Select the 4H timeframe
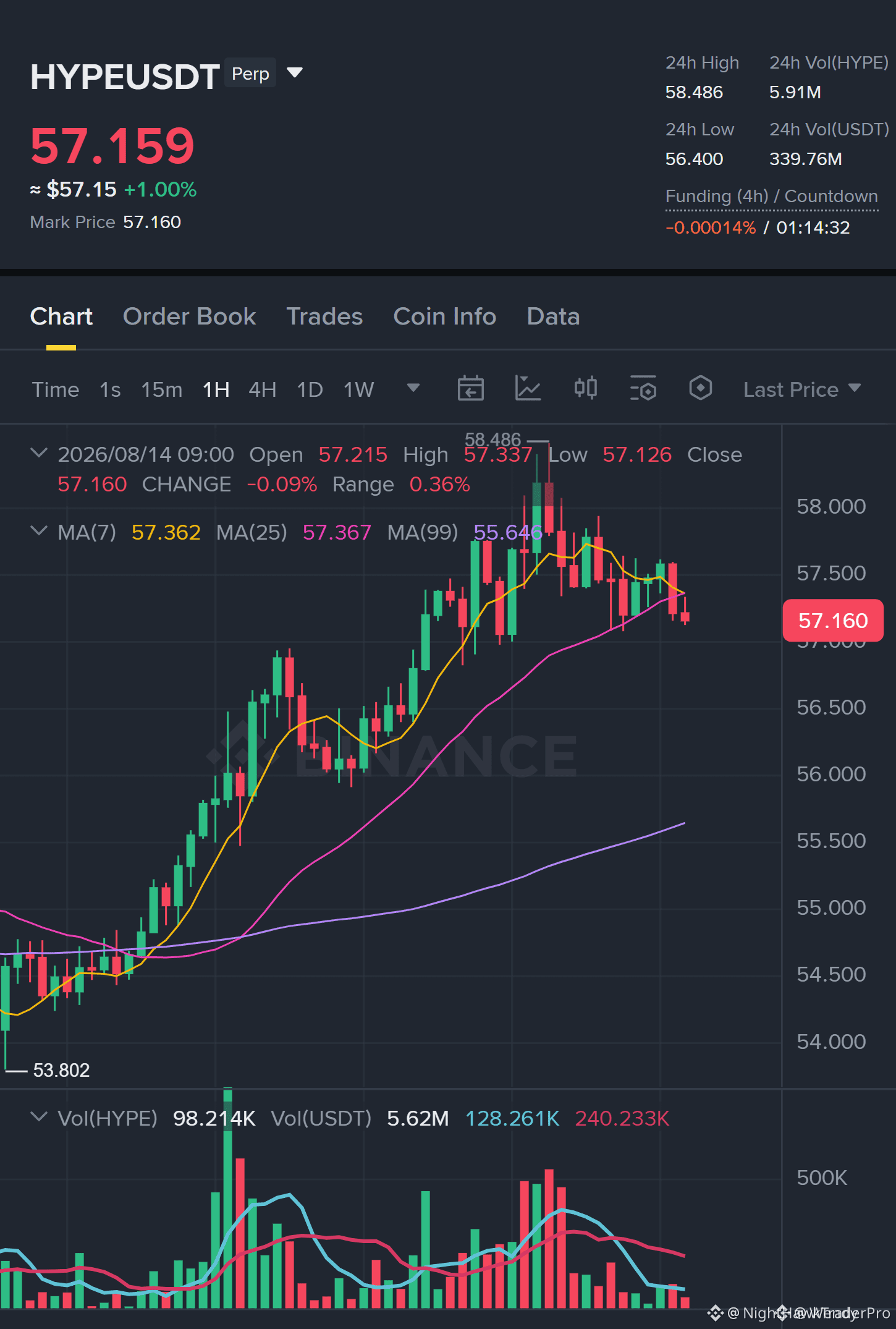 [x=262, y=389]
